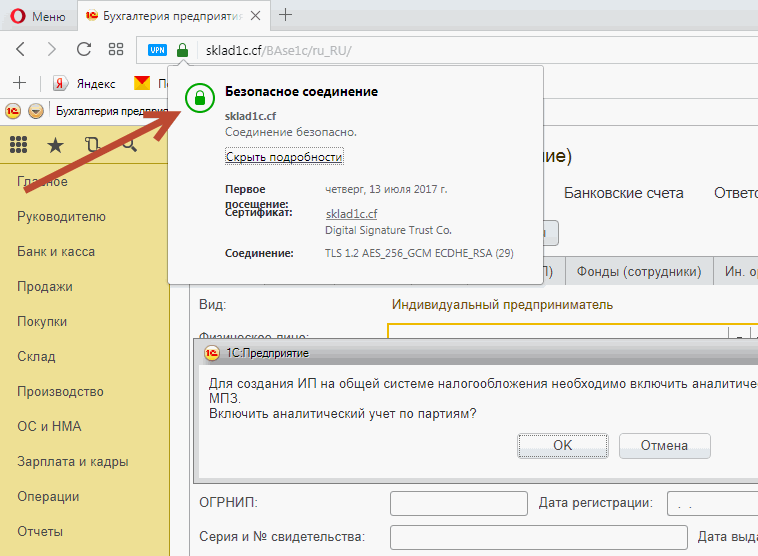Expand the 1C main menu round dropdown

tap(36, 111)
